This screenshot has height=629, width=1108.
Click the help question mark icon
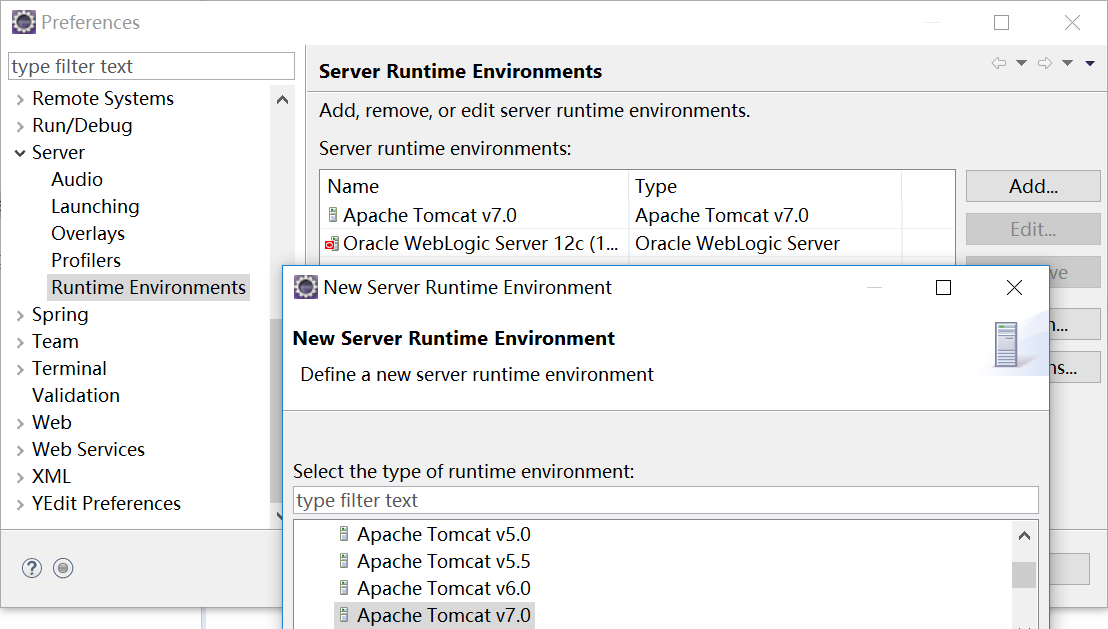coord(32,568)
